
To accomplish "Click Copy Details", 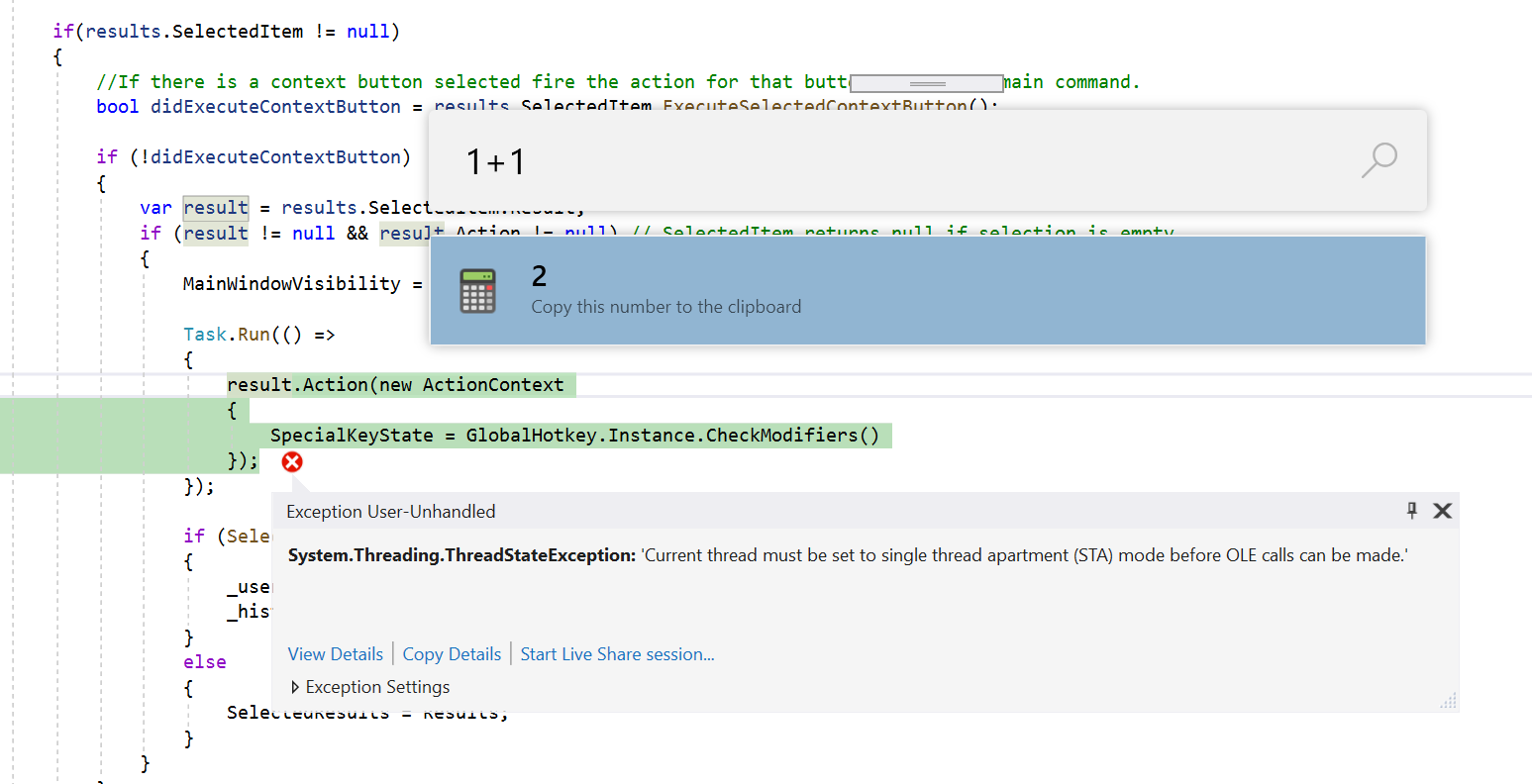I will tap(452, 653).
